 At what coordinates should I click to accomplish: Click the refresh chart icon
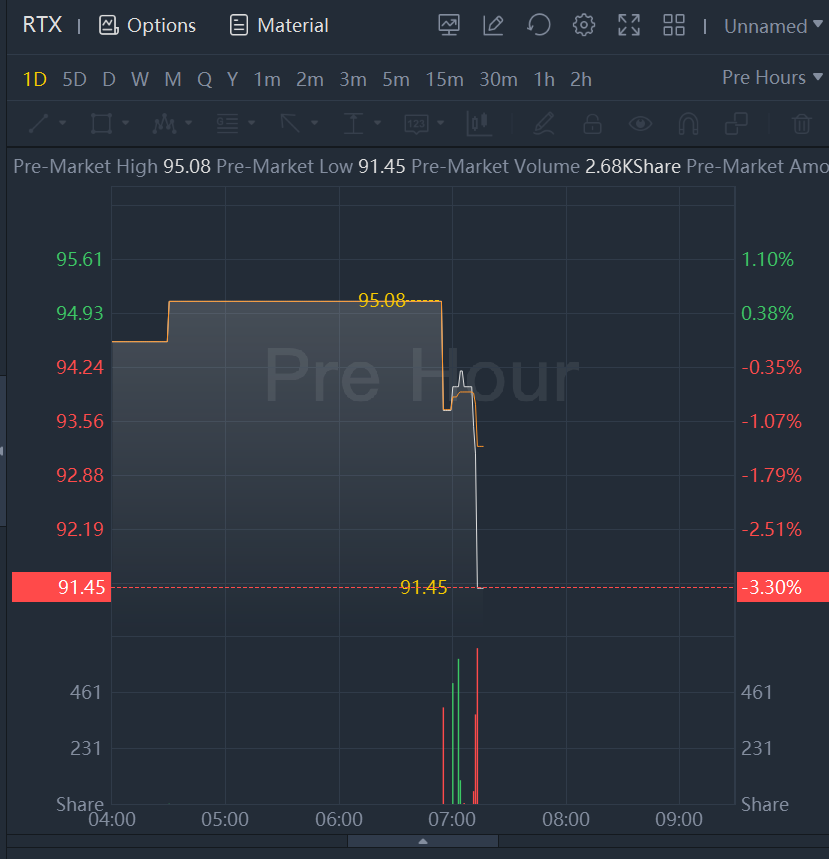click(539, 26)
